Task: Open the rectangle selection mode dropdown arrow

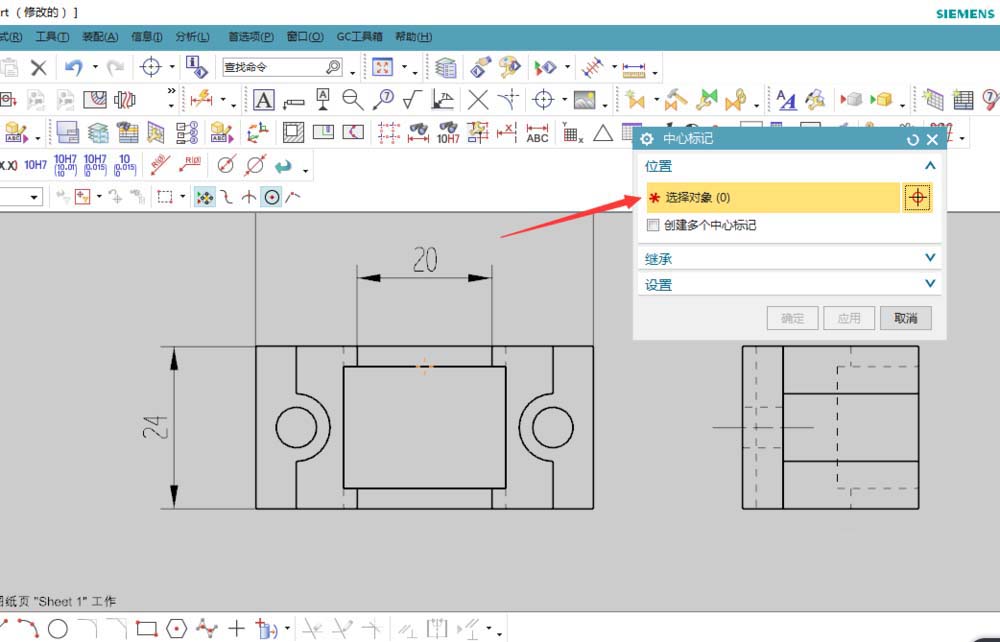Action: (182, 197)
